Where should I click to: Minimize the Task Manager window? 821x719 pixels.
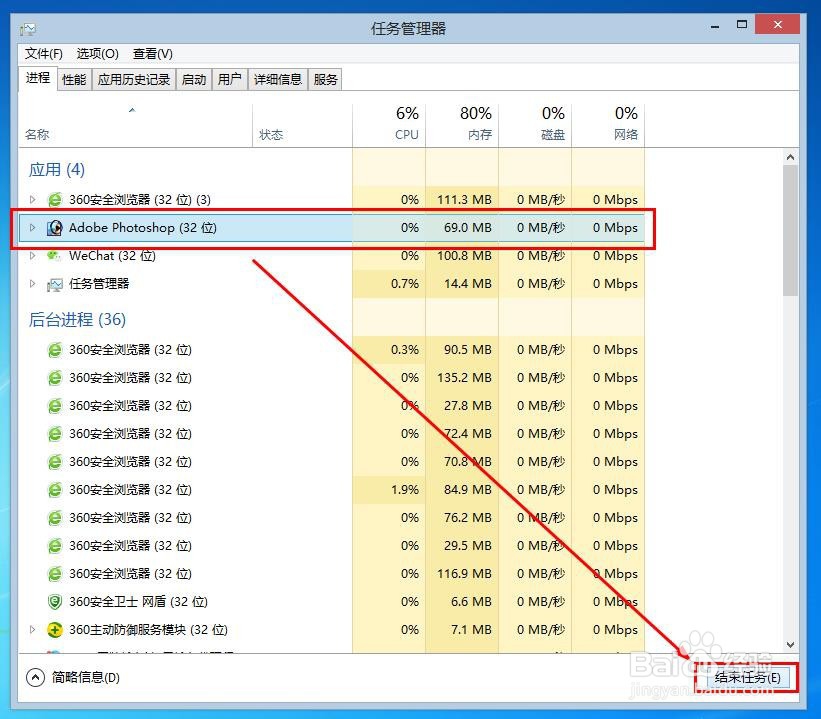715,26
